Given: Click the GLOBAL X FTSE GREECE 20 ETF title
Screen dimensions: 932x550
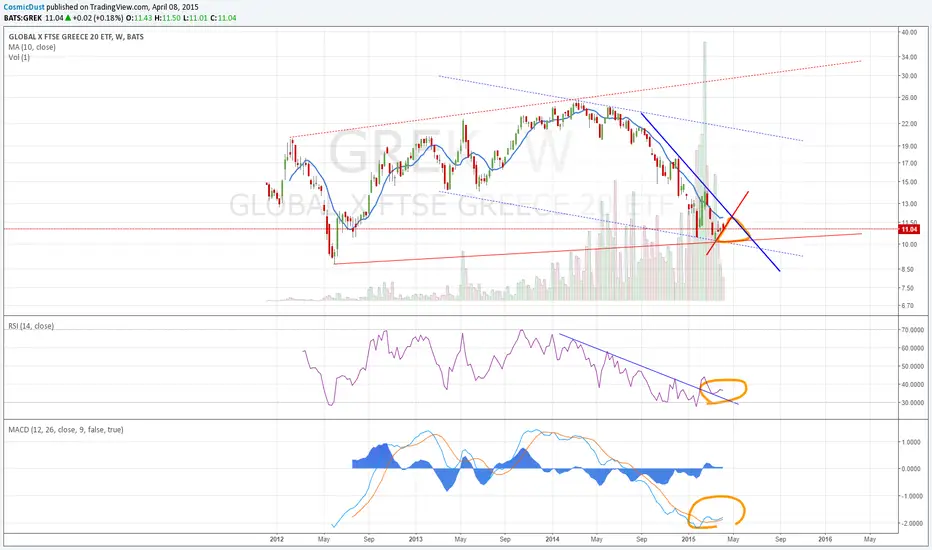Looking at the screenshot, I should (76, 37).
